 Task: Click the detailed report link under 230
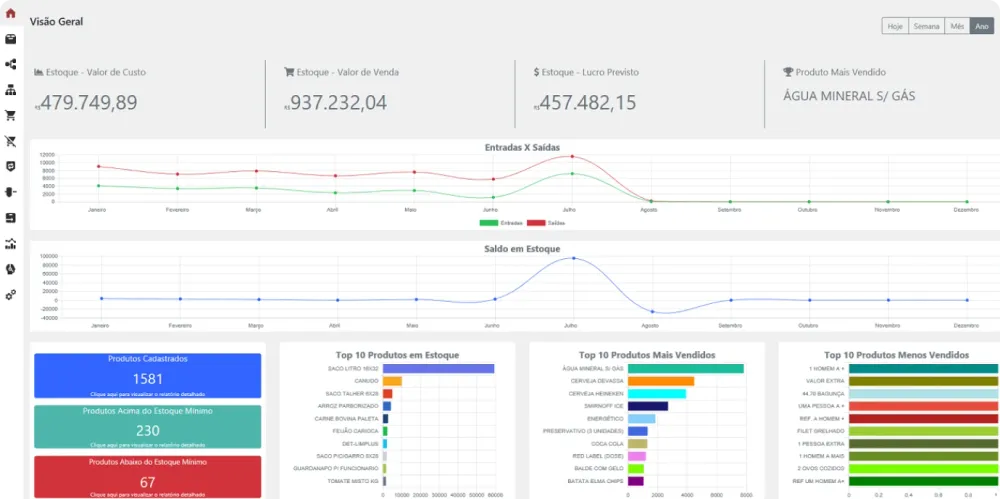point(147,445)
